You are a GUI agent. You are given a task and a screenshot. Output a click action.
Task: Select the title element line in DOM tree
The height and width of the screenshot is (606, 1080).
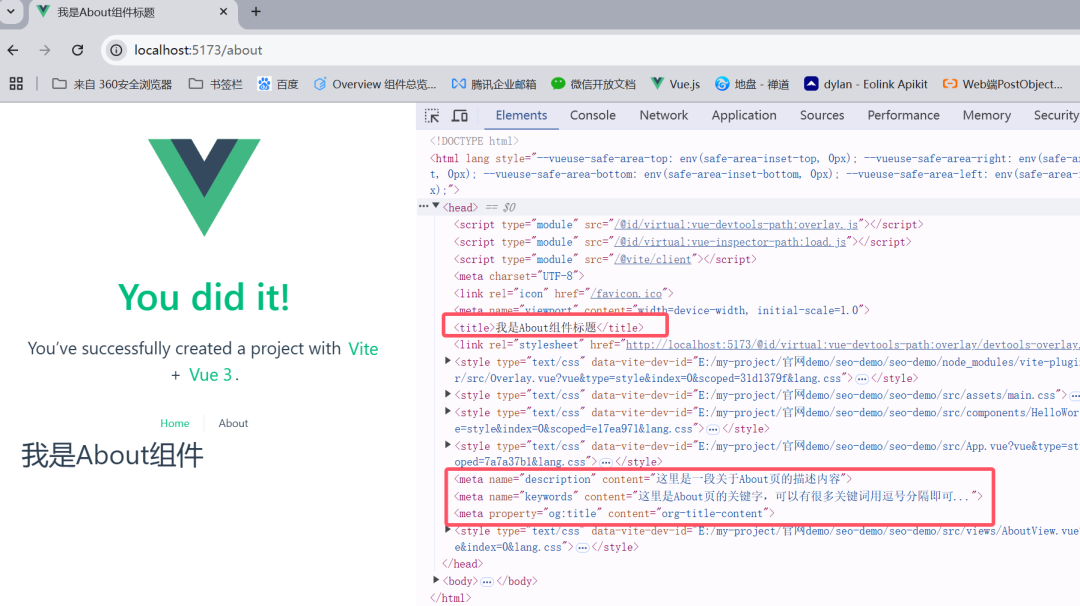coord(548,328)
